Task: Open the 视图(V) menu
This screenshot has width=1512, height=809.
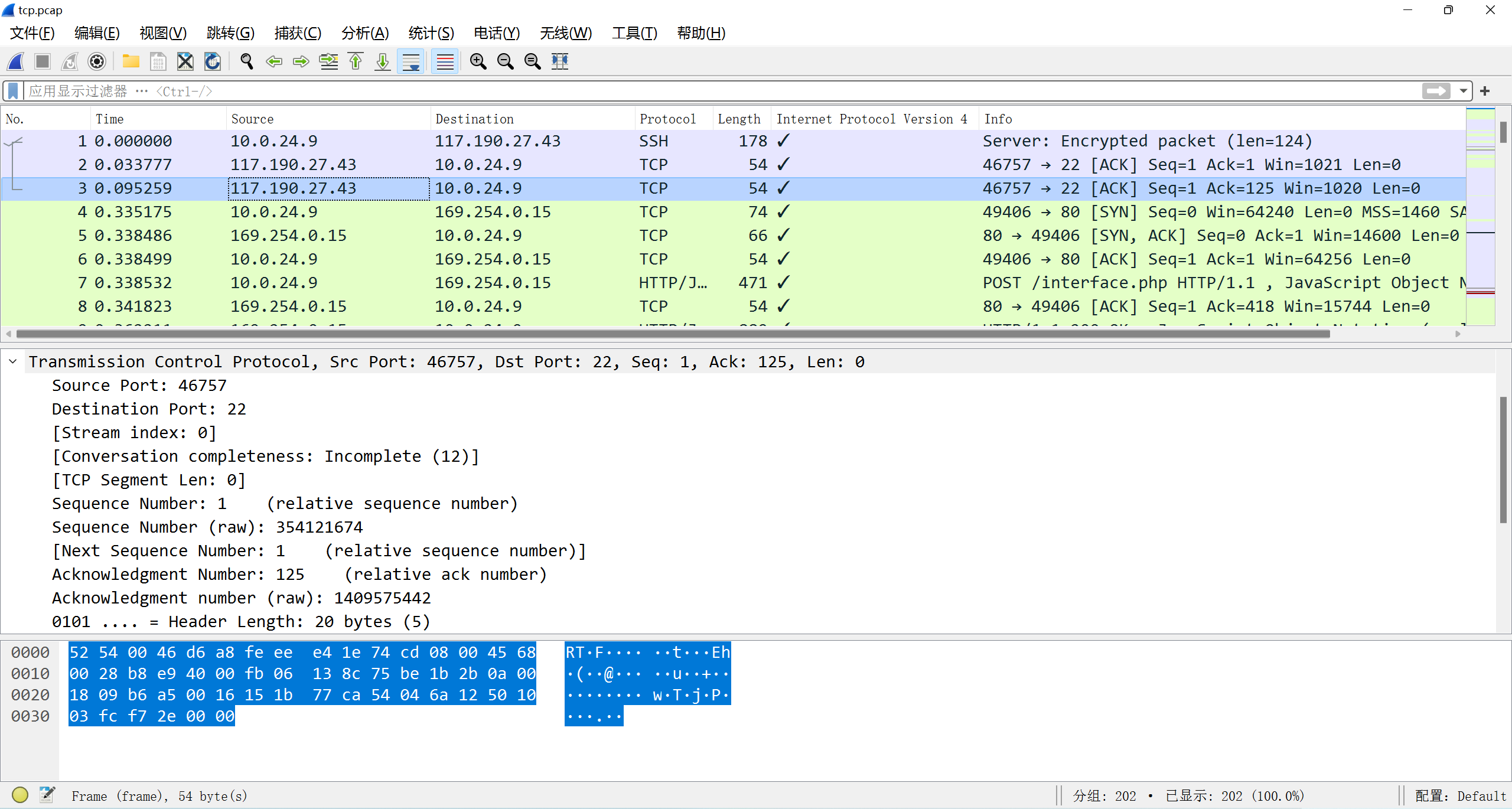Action: tap(163, 33)
